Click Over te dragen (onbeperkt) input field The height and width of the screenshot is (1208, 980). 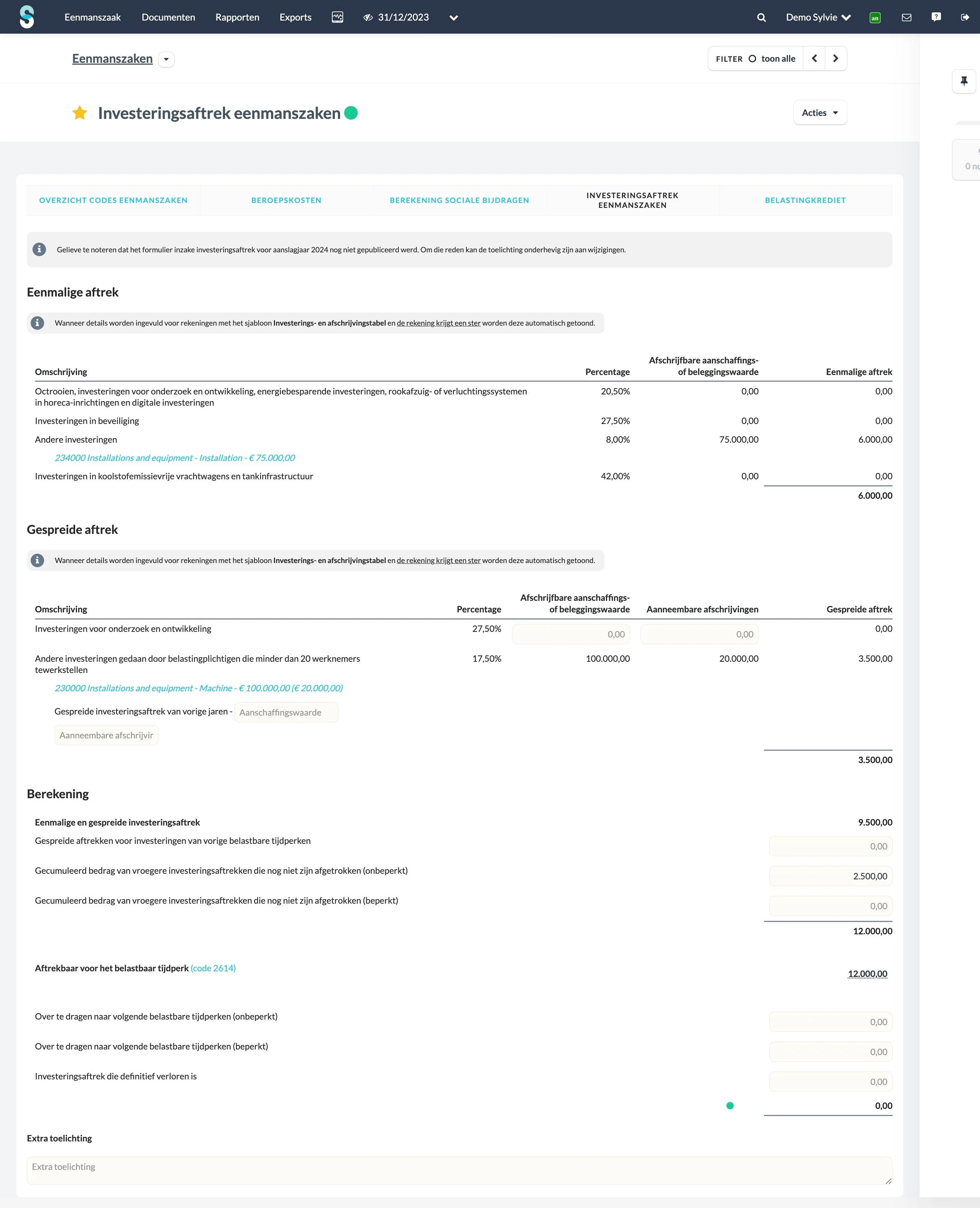click(x=830, y=1022)
